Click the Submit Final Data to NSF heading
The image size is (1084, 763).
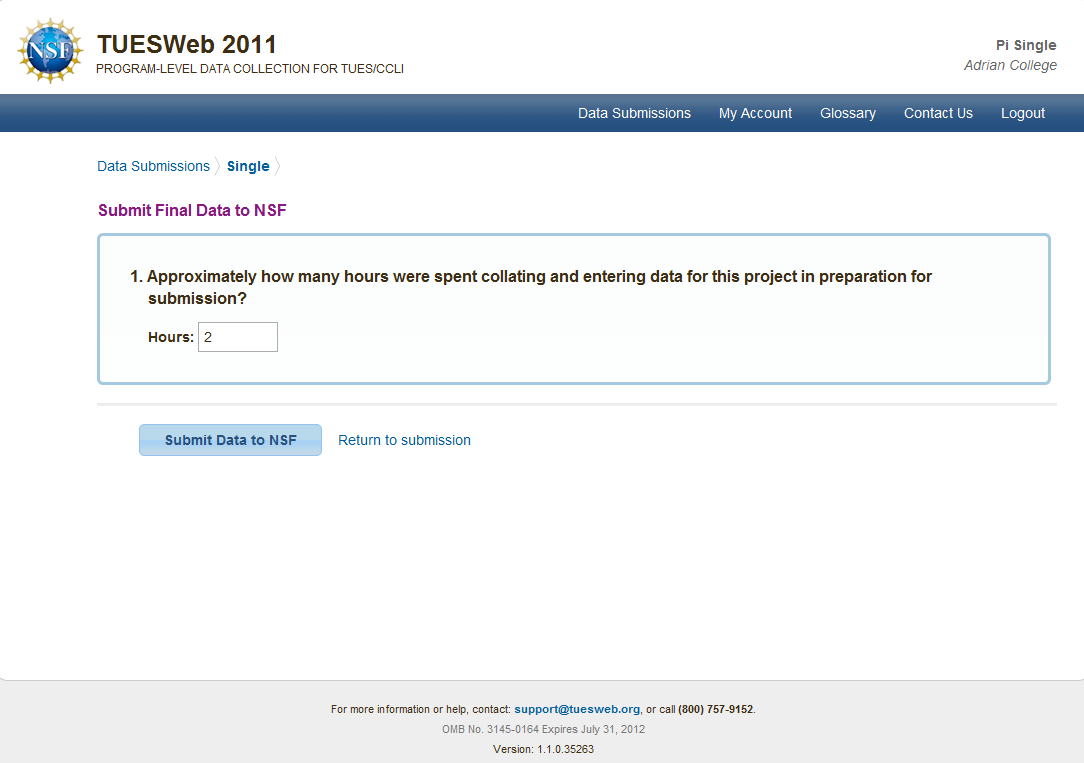pos(192,210)
